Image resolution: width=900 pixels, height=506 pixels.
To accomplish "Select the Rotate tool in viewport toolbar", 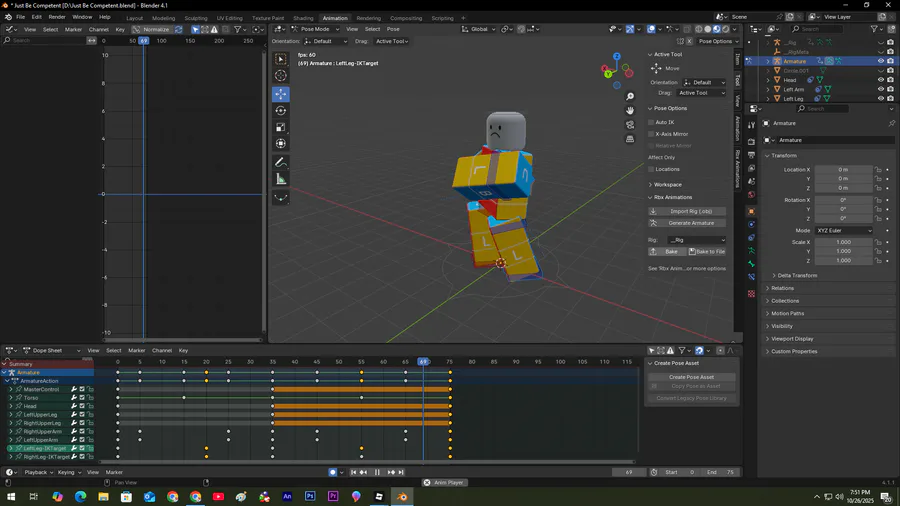I will 281,111.
